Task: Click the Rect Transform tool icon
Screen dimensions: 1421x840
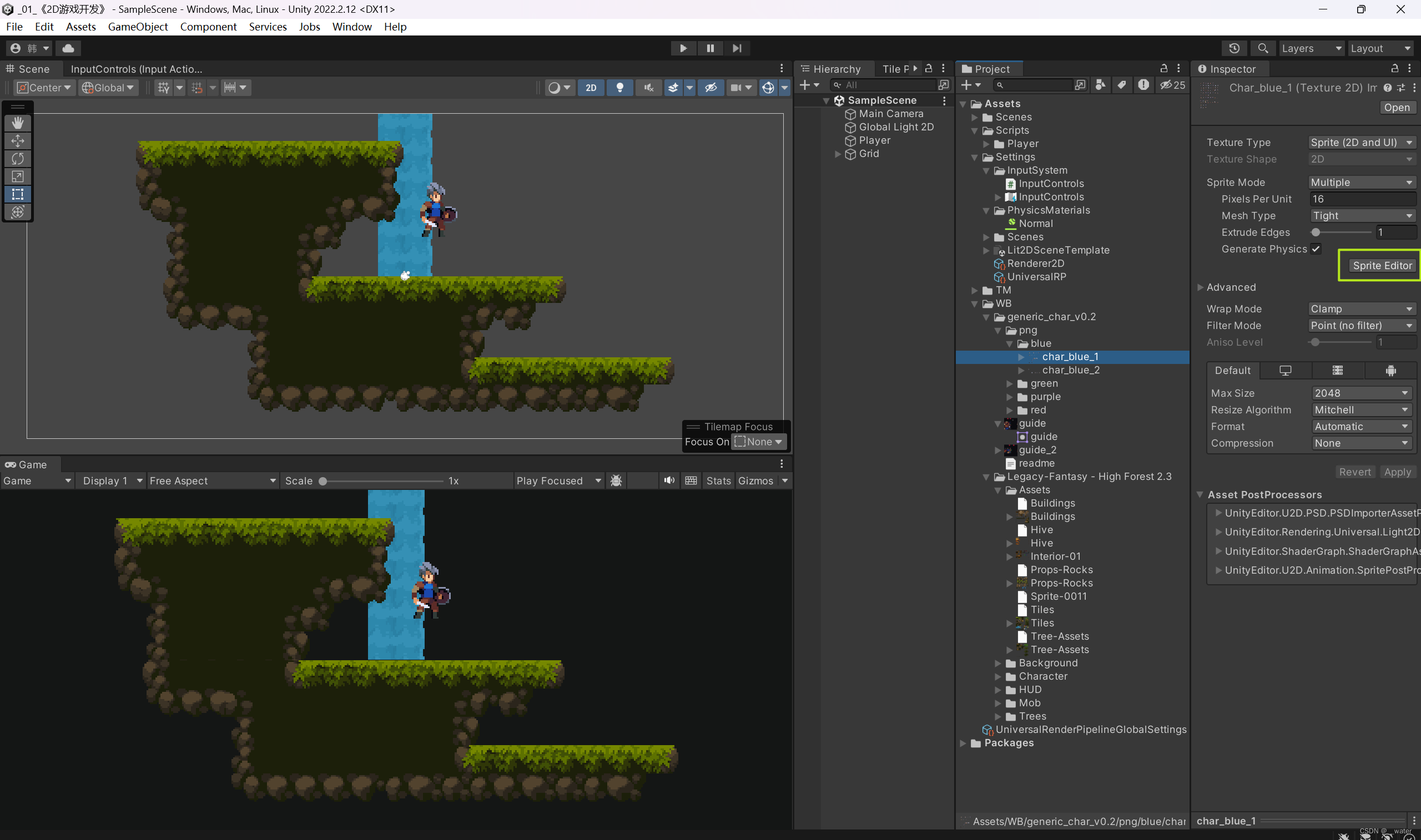Action: click(x=17, y=193)
